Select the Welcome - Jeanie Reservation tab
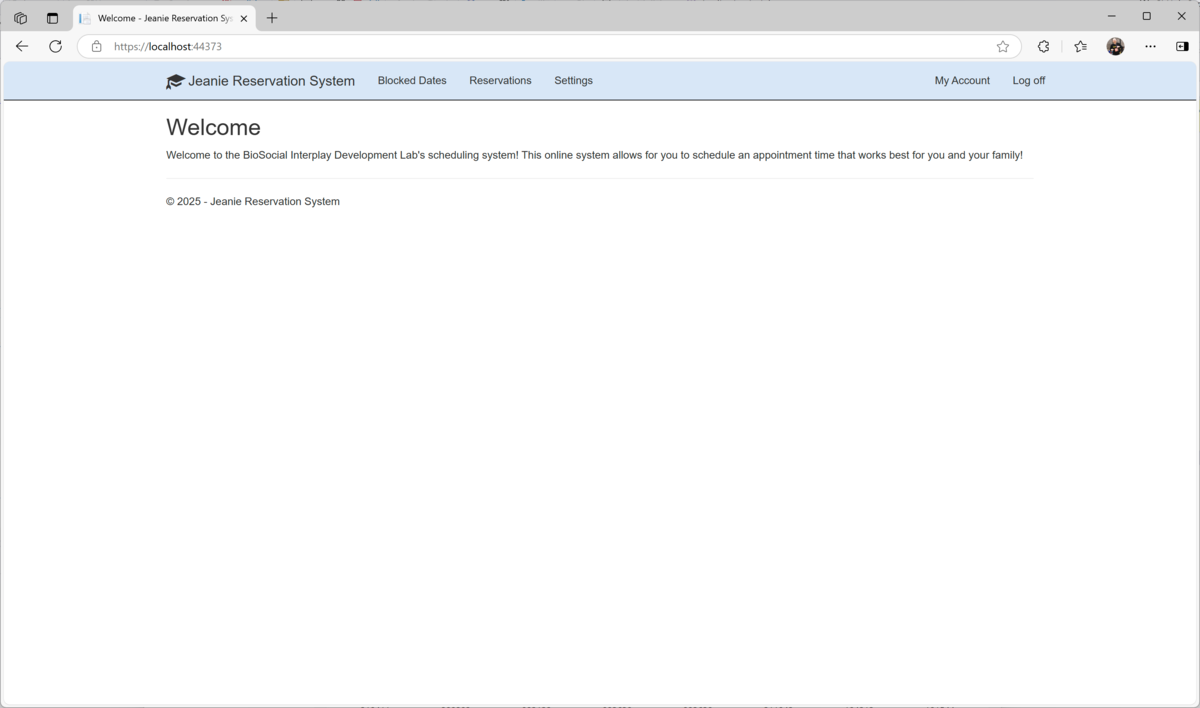The image size is (1200, 708). [x=164, y=18]
